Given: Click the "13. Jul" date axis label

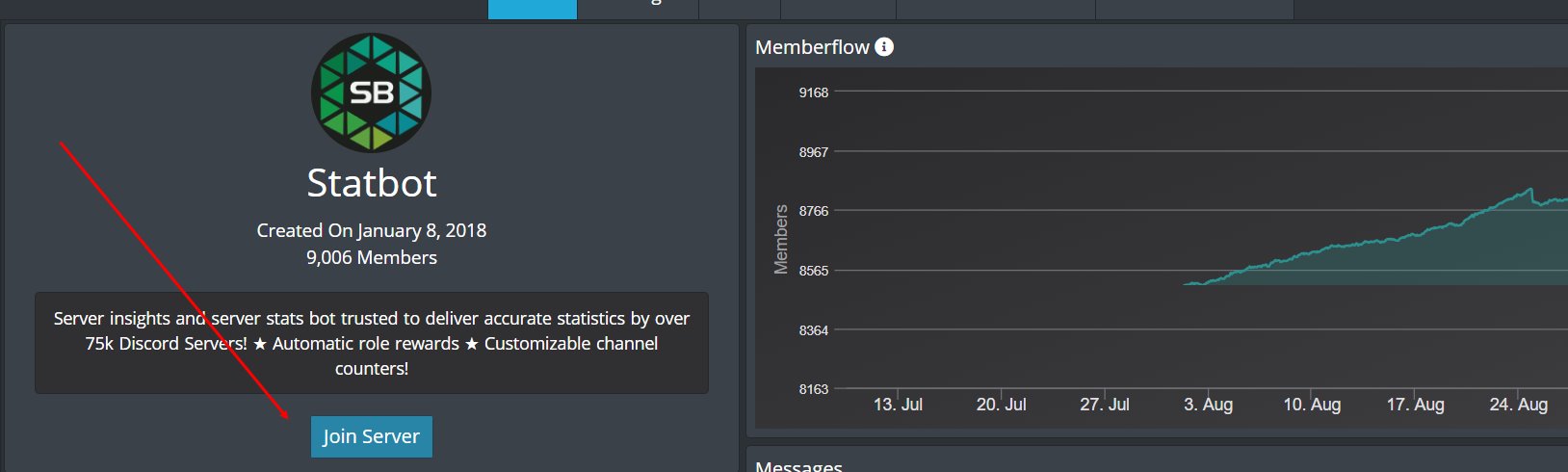Looking at the screenshot, I should [x=898, y=405].
